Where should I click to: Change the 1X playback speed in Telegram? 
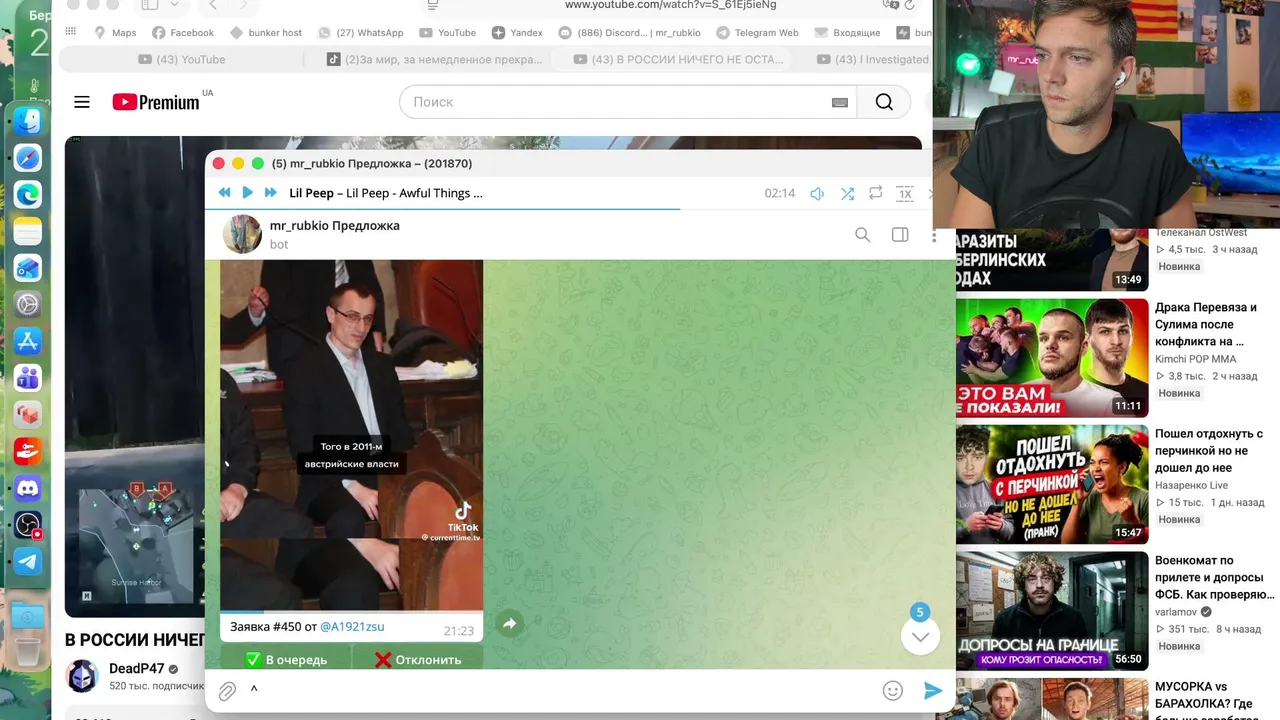[x=905, y=194]
